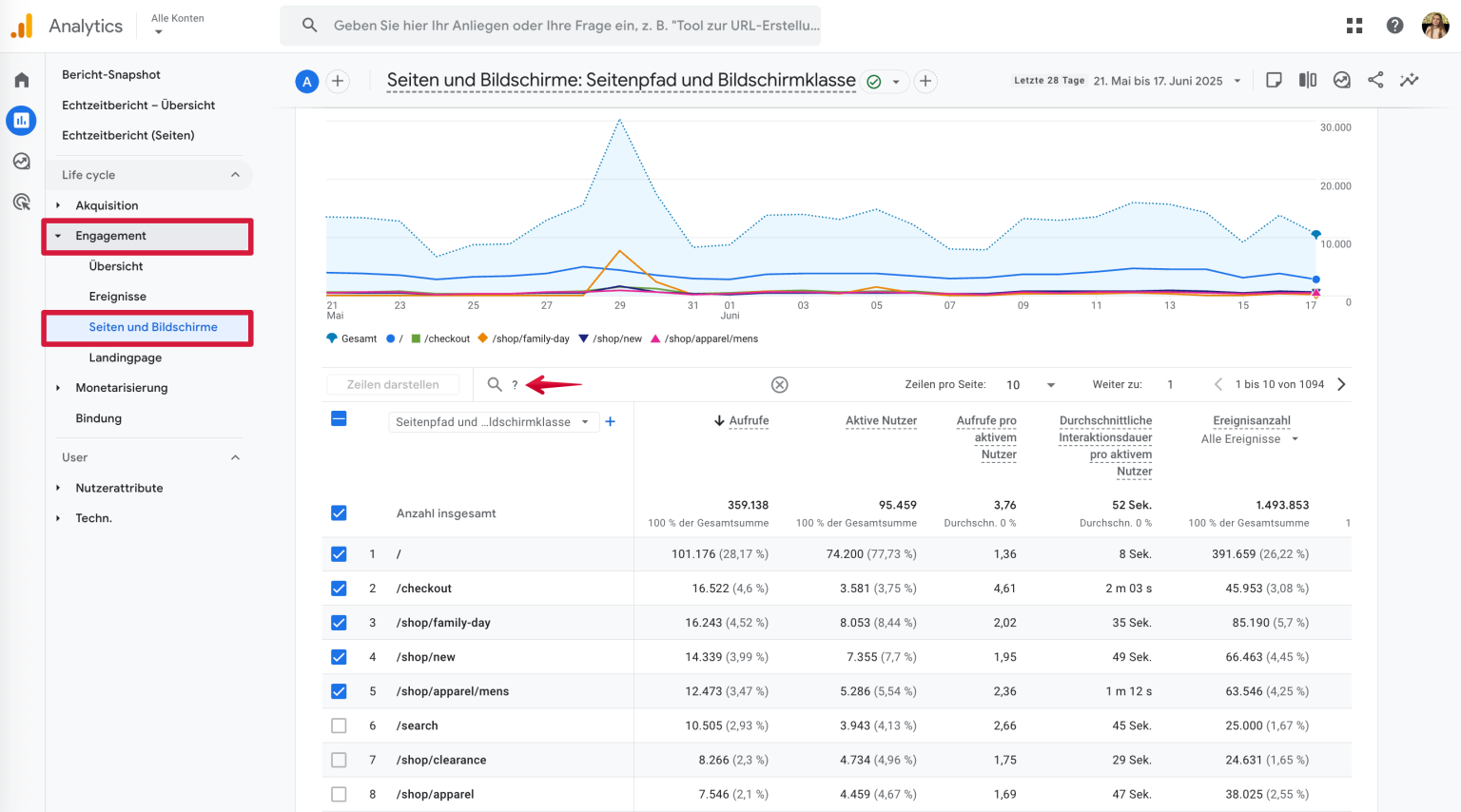Collapse the Life cycle section
Viewport: 1461px width, 812px height.
coord(235,175)
